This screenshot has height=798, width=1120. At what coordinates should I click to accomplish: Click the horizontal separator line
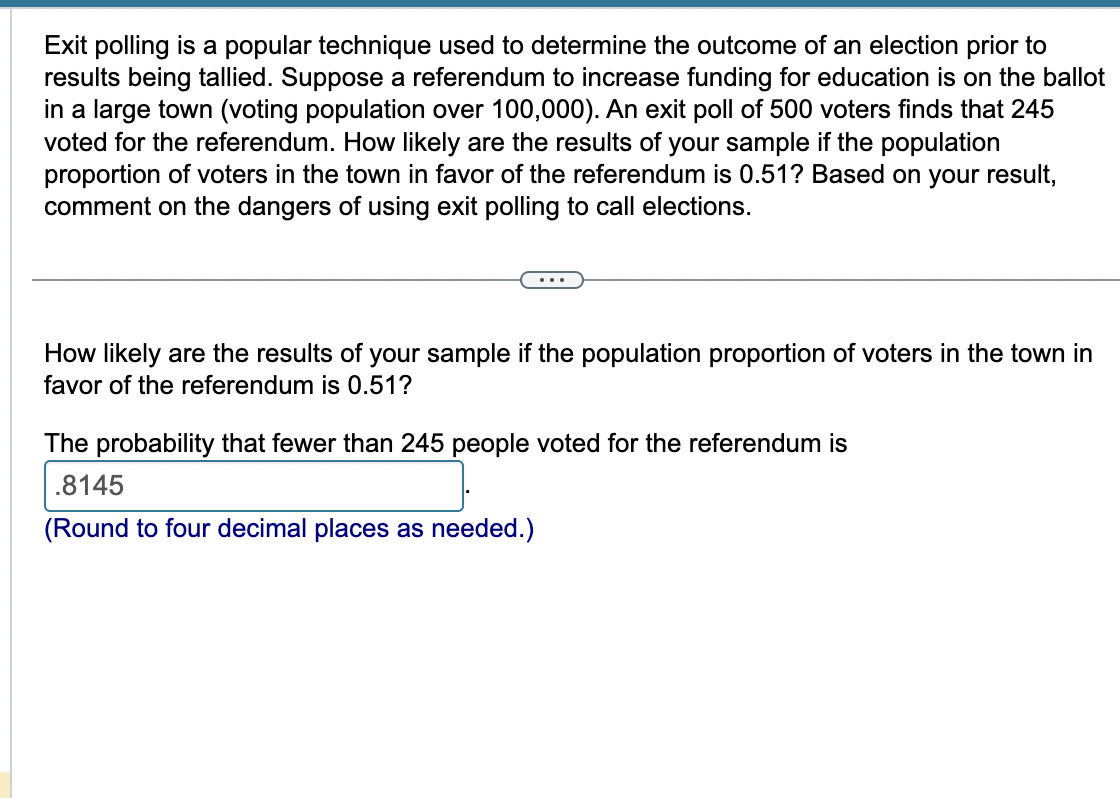coord(250,279)
